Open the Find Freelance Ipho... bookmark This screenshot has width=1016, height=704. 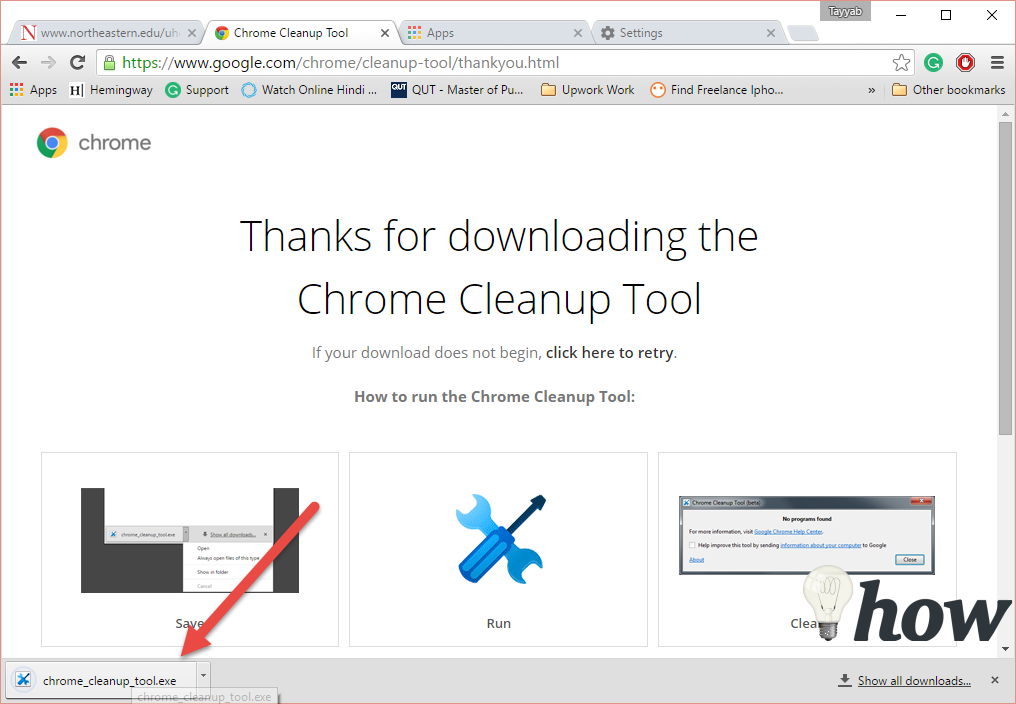tap(717, 89)
